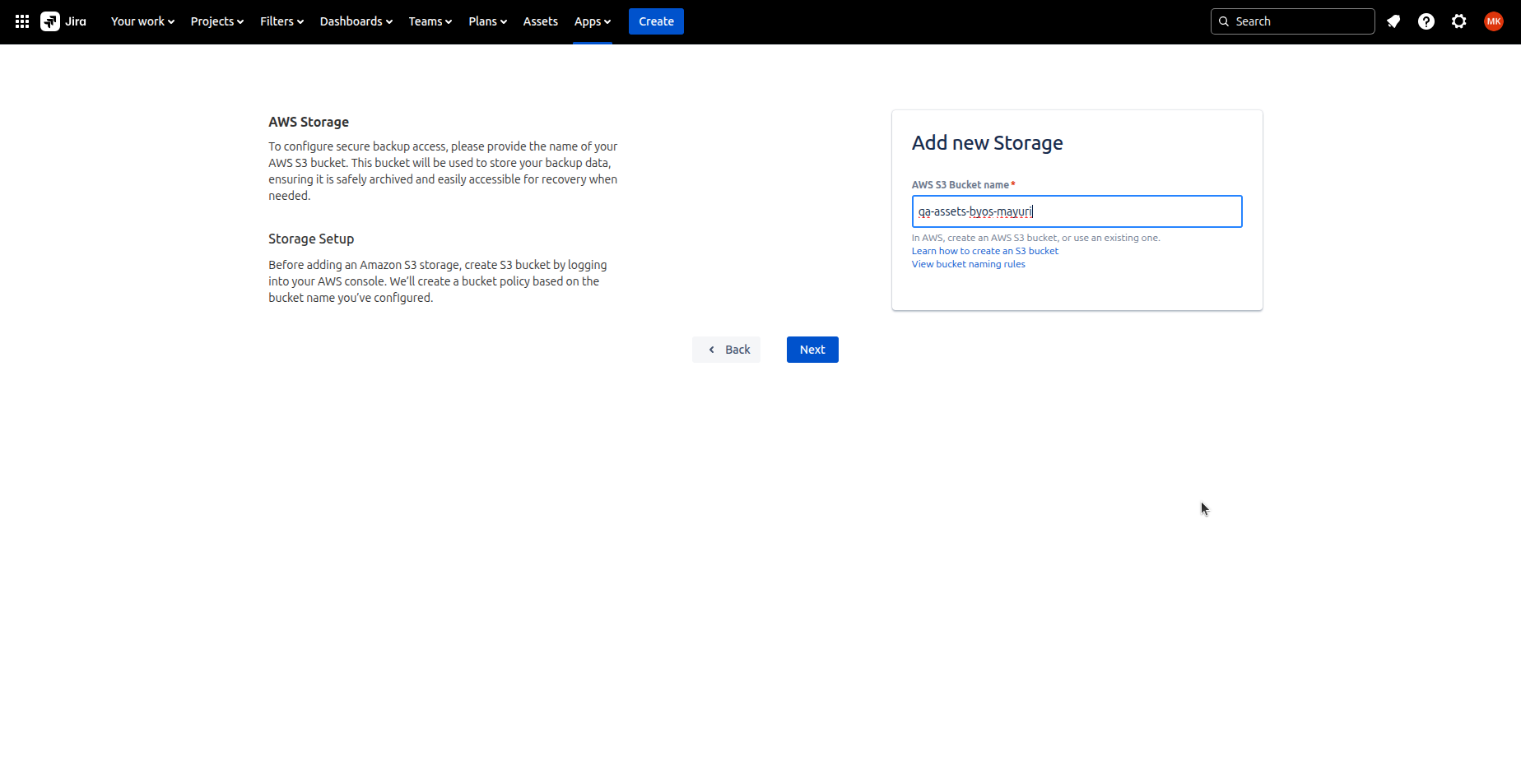1521x784 pixels.
Task: Click the Jira logo icon
Action: click(x=50, y=21)
